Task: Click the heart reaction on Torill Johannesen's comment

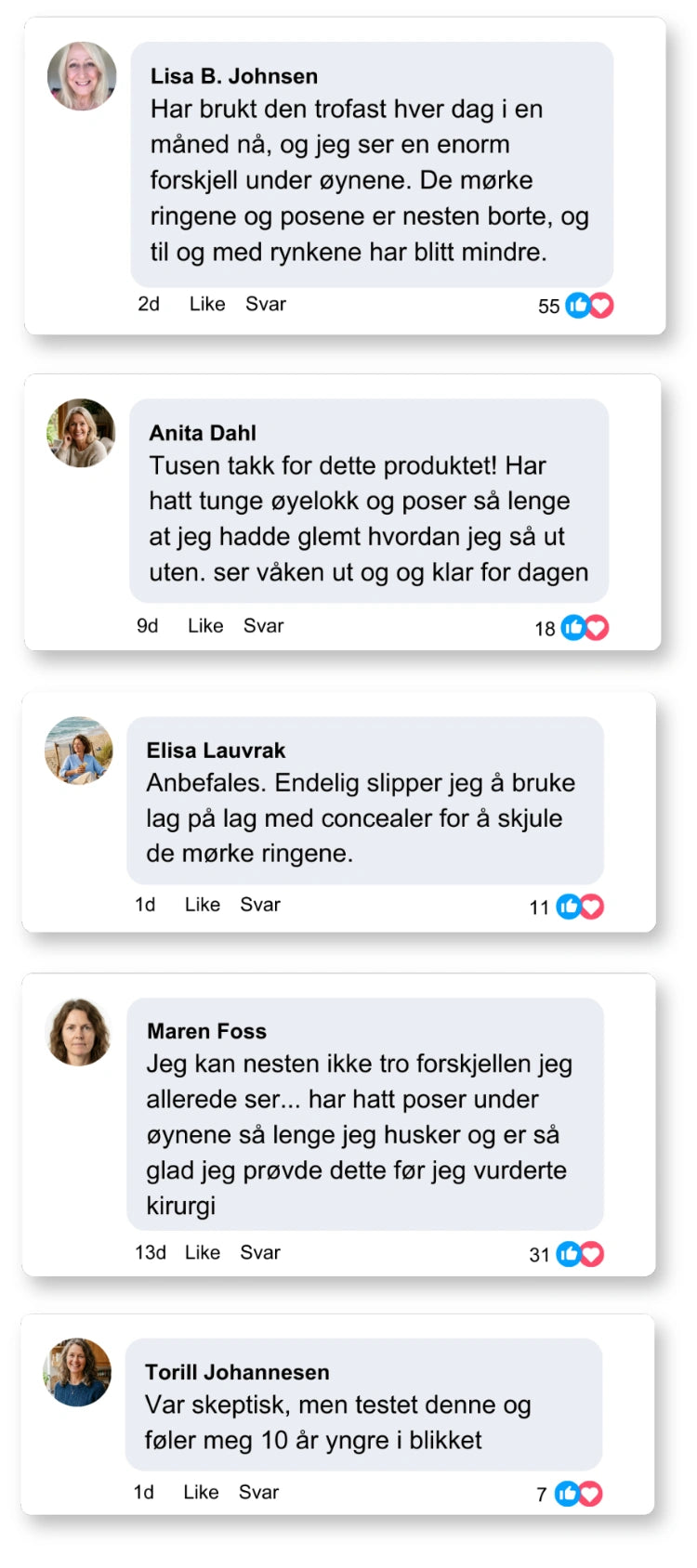Action: 590,1494
